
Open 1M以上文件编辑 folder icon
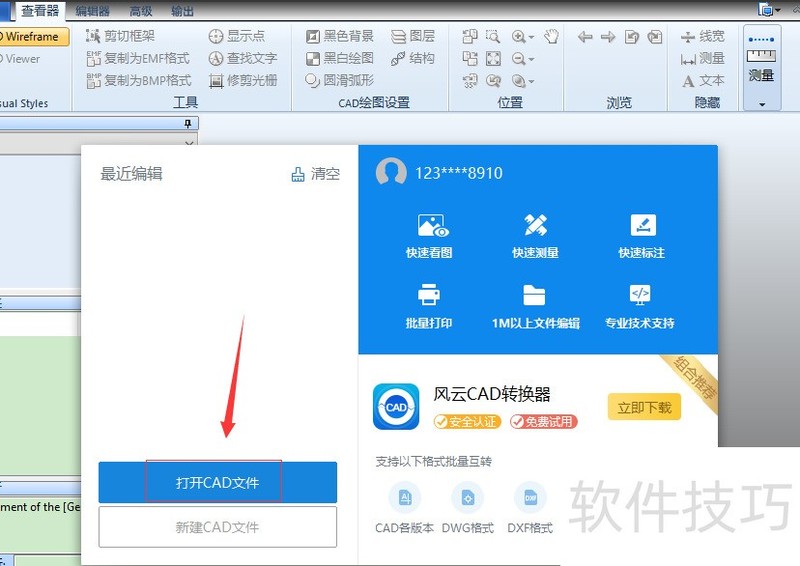coord(535,296)
